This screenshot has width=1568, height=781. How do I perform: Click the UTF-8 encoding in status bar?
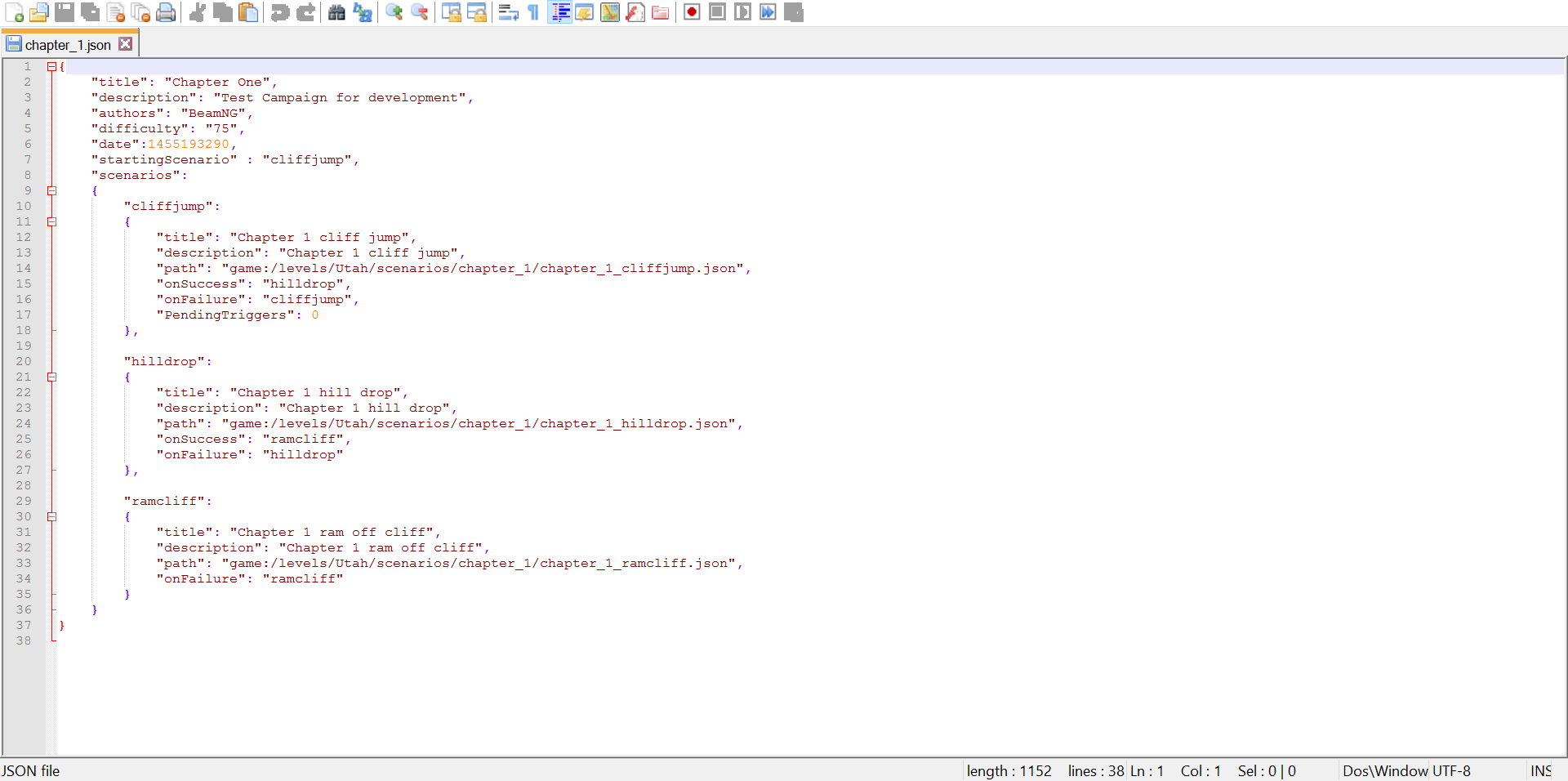click(1451, 770)
